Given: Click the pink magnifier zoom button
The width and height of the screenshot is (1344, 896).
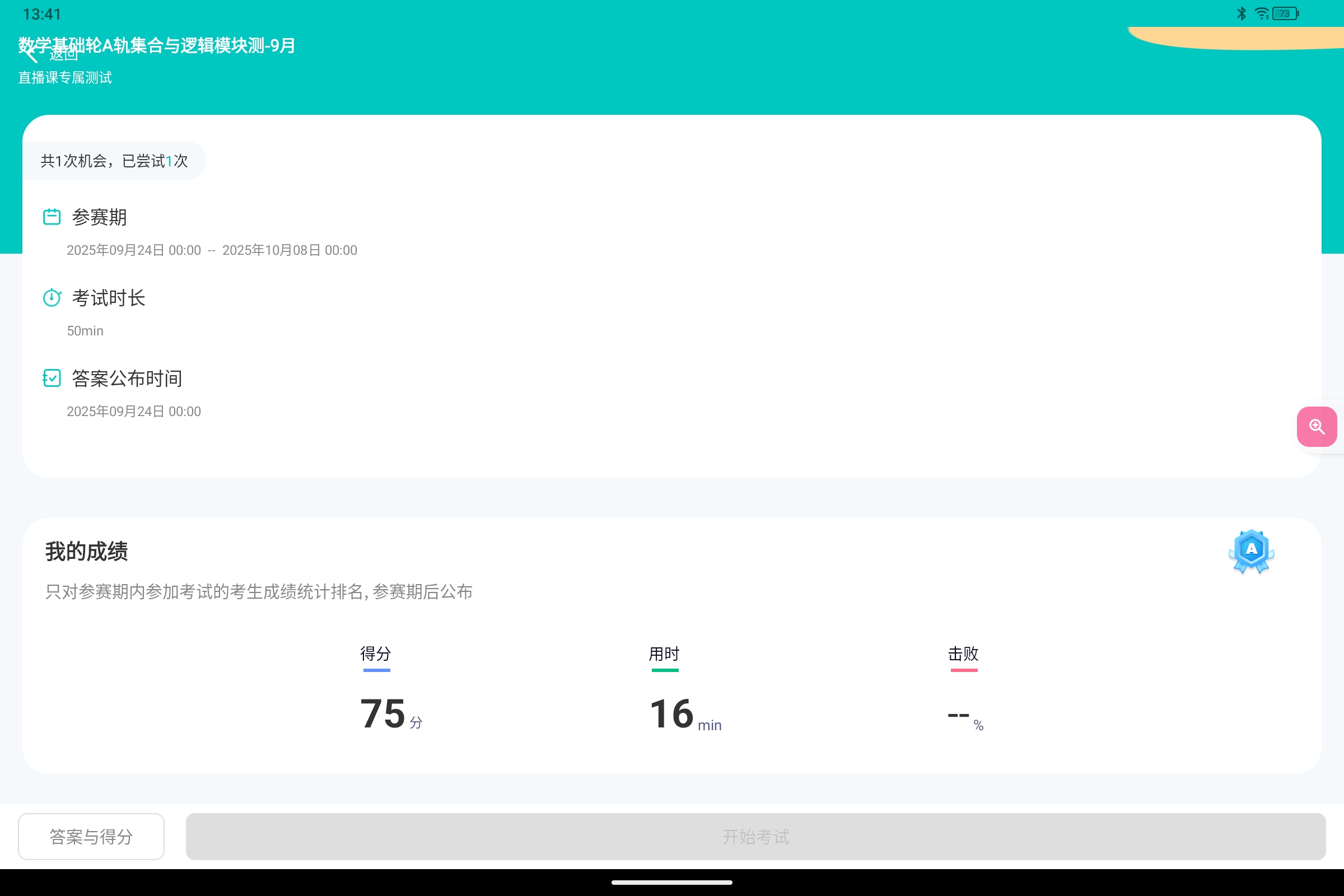Looking at the screenshot, I should point(1316,427).
